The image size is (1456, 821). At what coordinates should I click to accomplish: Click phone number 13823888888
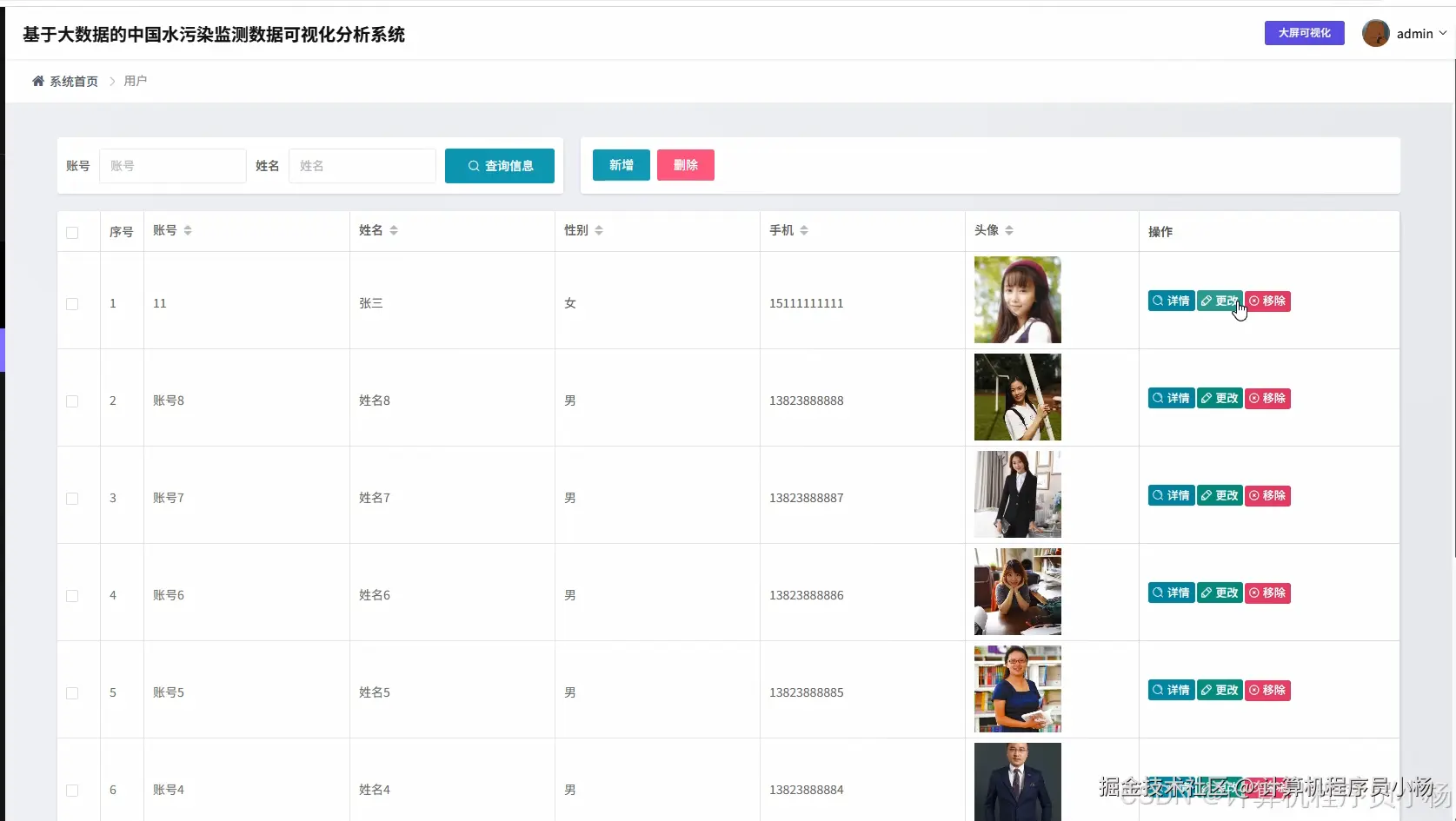(807, 401)
